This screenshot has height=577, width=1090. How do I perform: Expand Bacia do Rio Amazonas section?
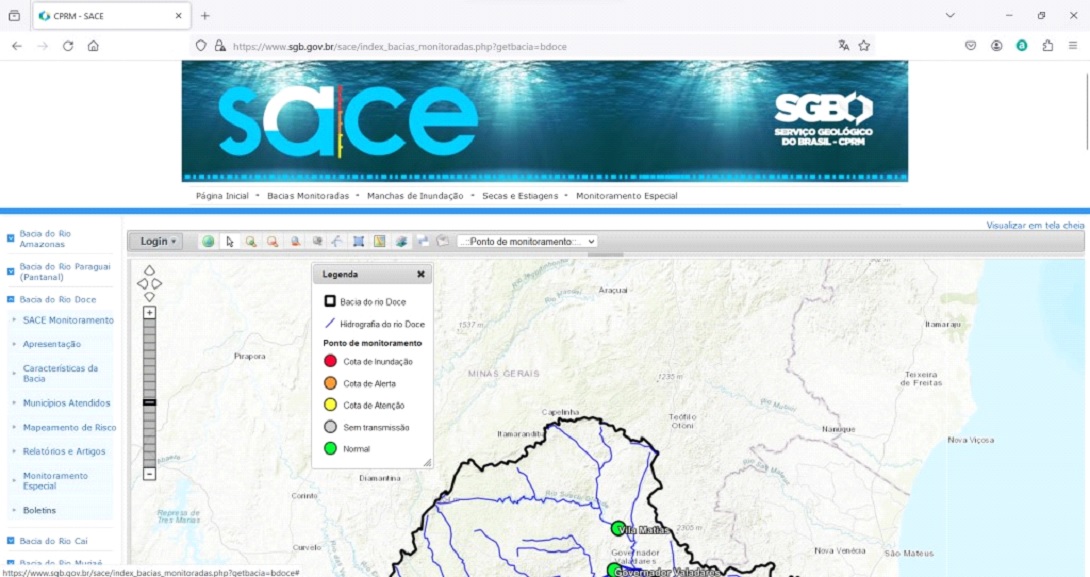coord(11,238)
